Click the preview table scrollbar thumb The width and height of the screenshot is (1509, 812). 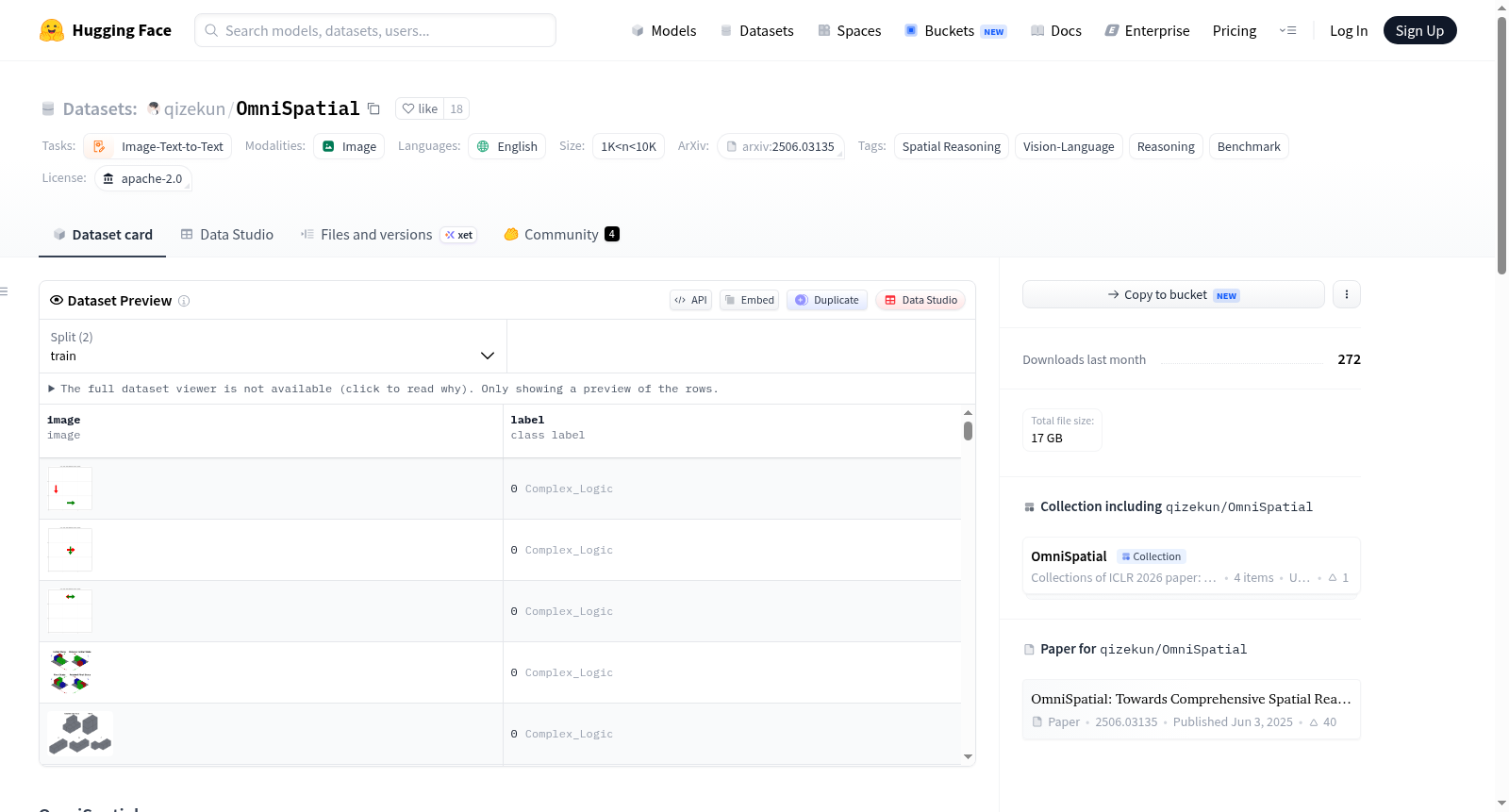coord(968,431)
